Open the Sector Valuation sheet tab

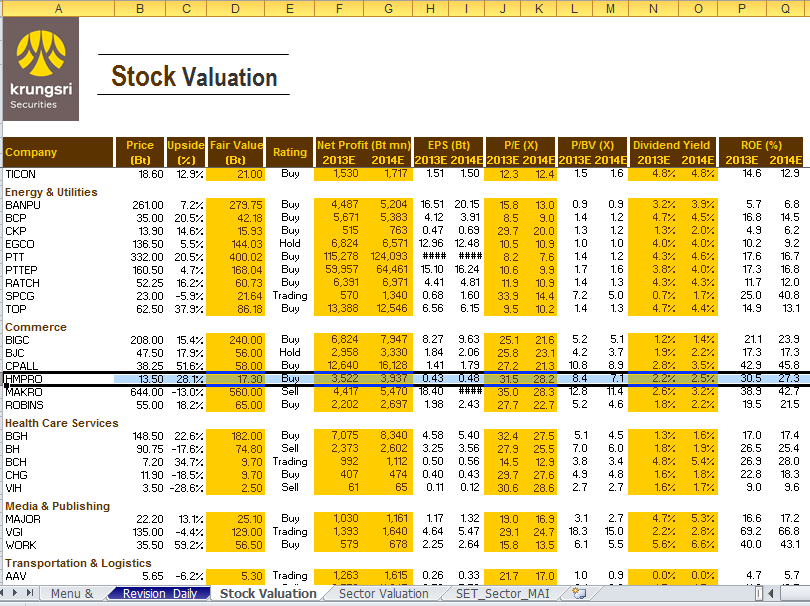coord(383,594)
